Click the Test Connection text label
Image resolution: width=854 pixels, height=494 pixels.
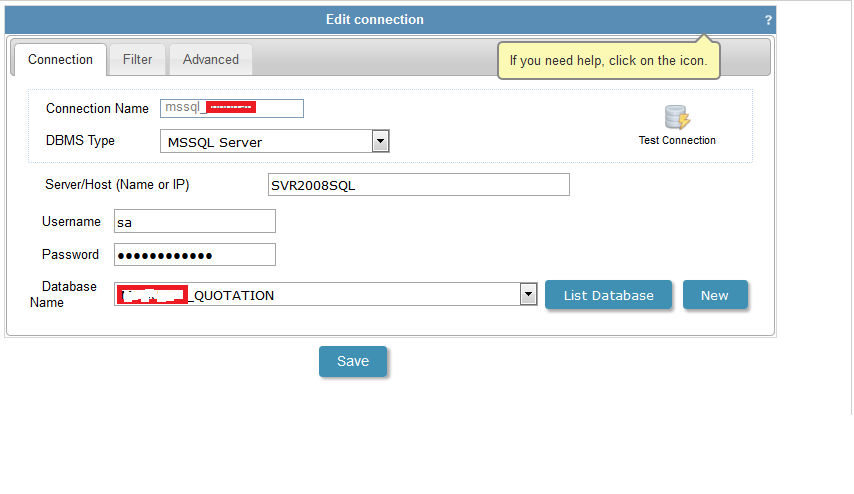[x=677, y=140]
